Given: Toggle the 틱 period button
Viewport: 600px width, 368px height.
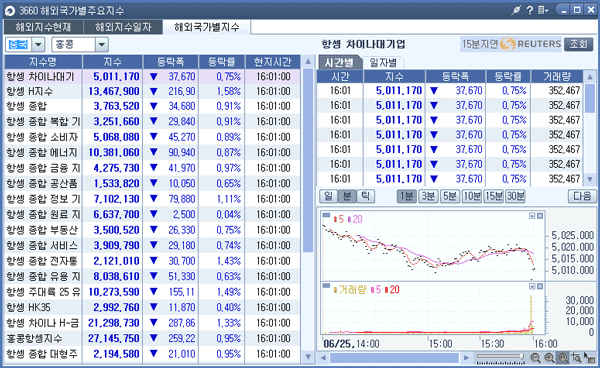Looking at the screenshot, I should click(365, 196).
